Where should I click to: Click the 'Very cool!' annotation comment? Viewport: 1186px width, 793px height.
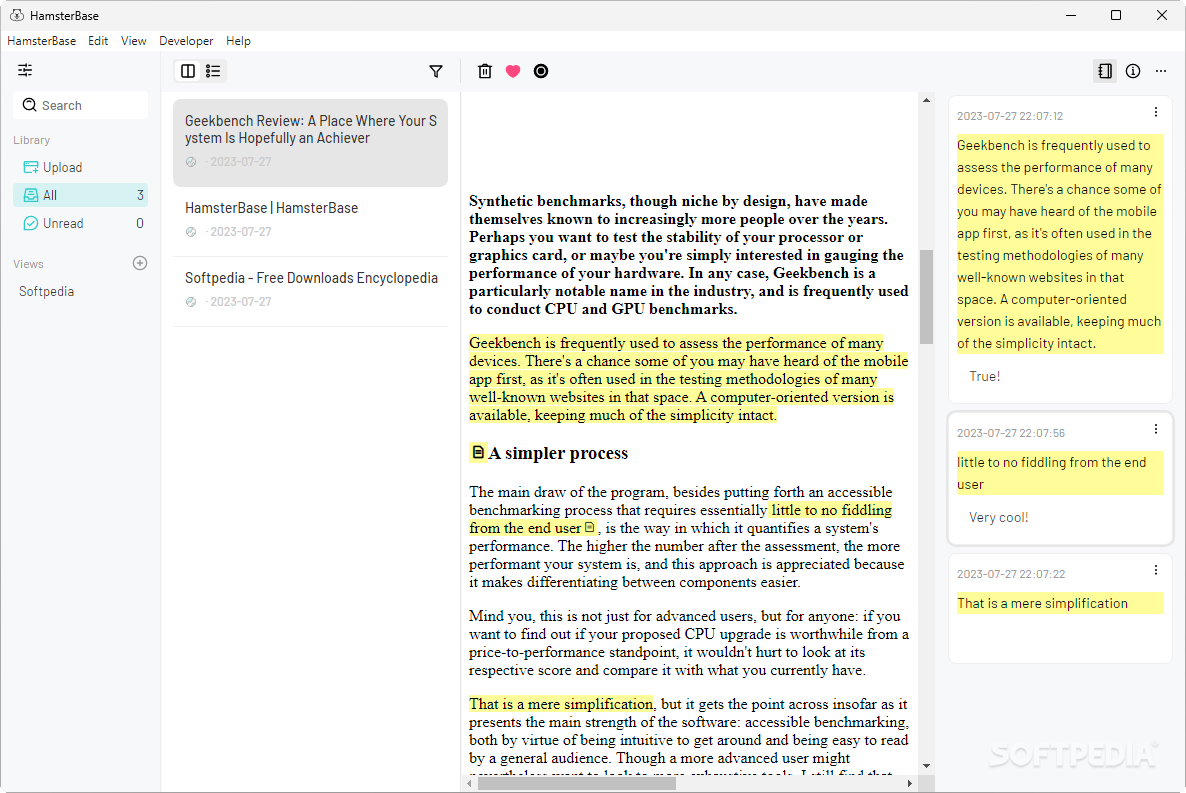pos(998,518)
